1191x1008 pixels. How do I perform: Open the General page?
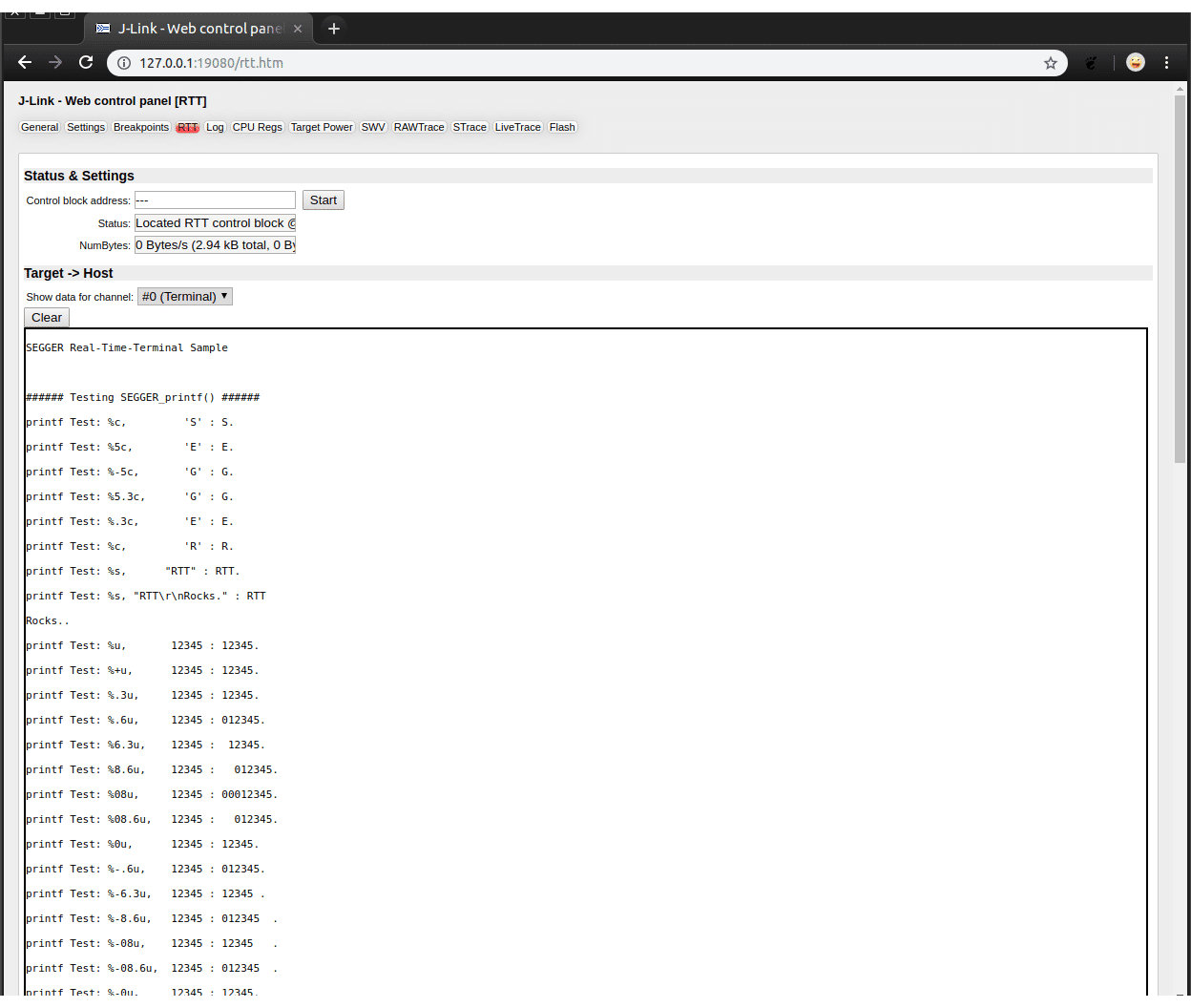point(40,127)
